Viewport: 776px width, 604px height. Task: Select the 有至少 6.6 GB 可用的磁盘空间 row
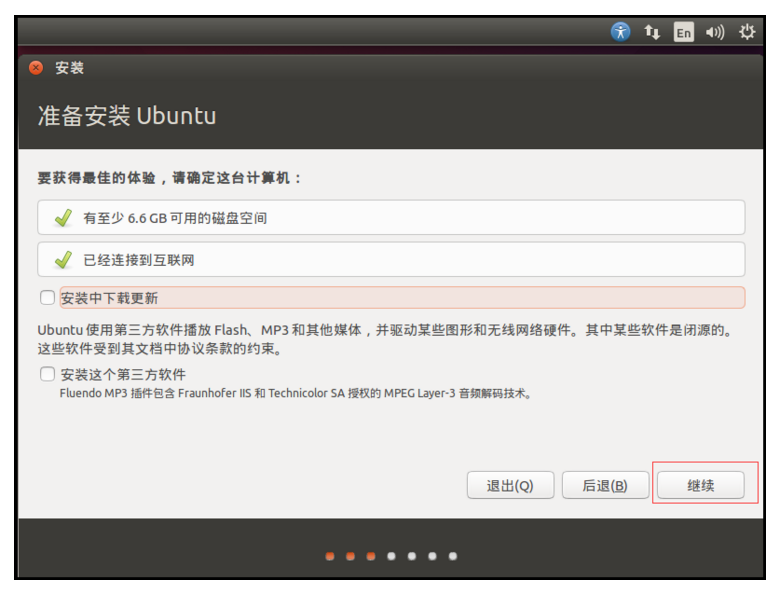[391, 217]
